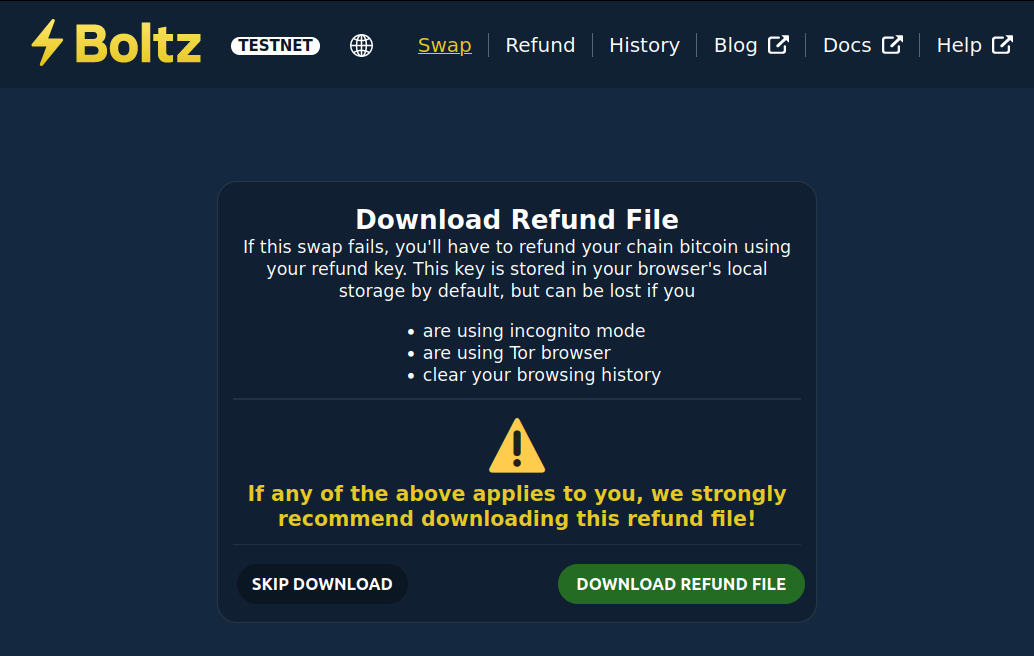Go to the Swap page
Screen dimensions: 1034x656
[x=444, y=45]
